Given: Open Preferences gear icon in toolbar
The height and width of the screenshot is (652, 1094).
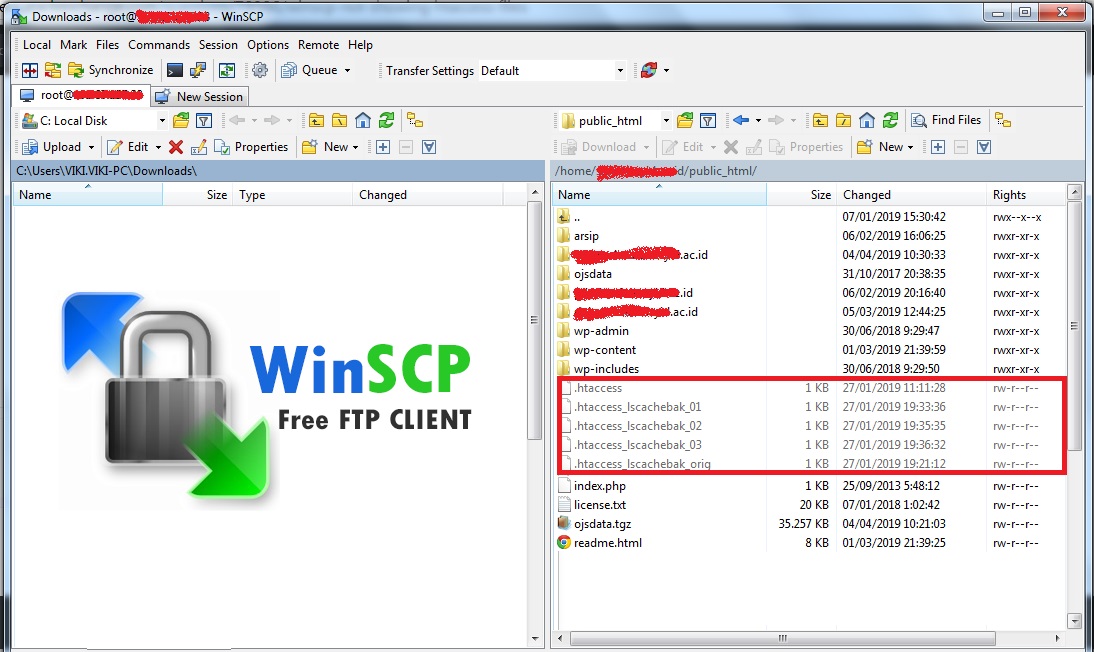Looking at the screenshot, I should point(260,70).
